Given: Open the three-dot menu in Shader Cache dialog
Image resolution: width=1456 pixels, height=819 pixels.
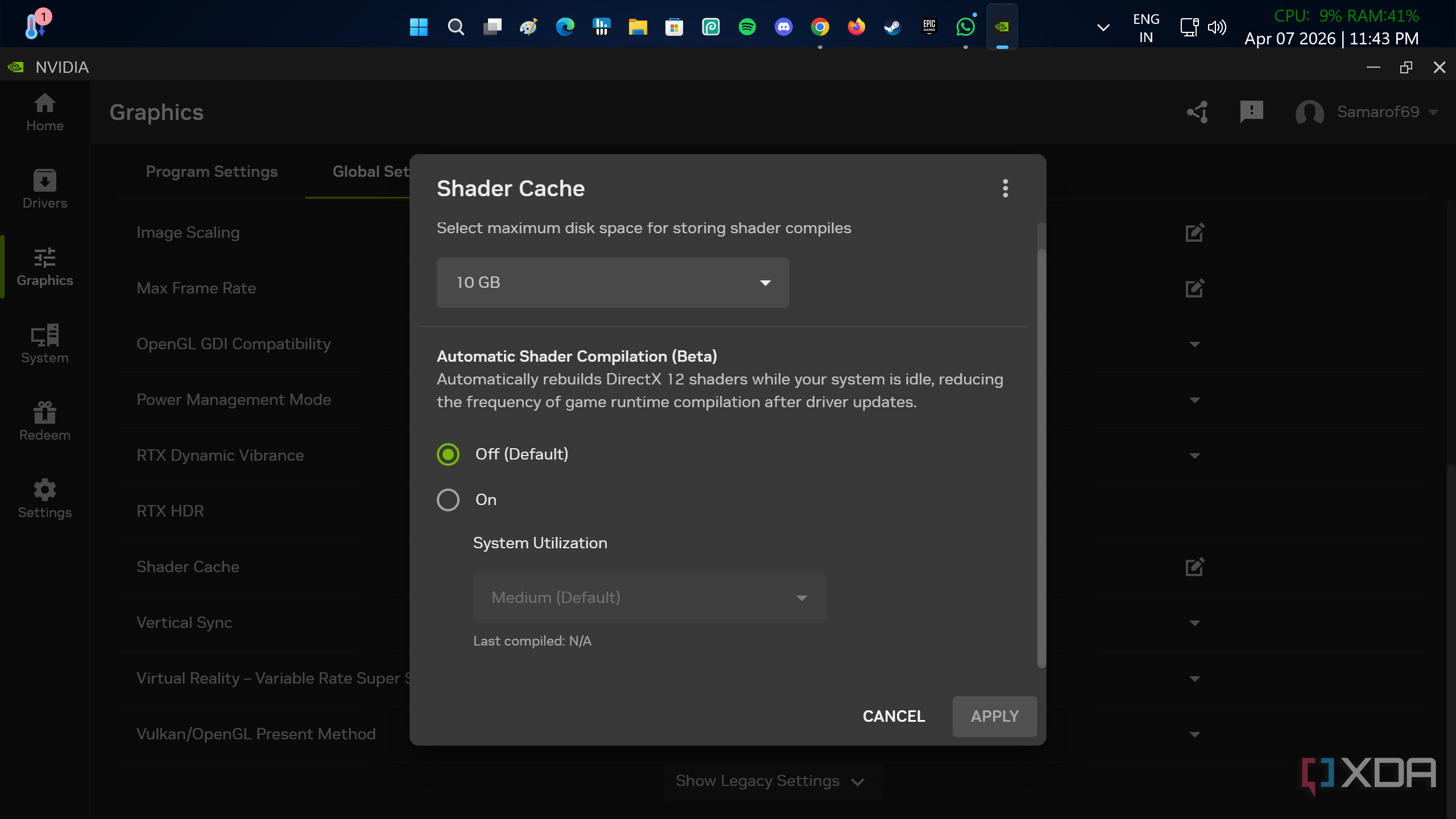Looking at the screenshot, I should 1005,188.
